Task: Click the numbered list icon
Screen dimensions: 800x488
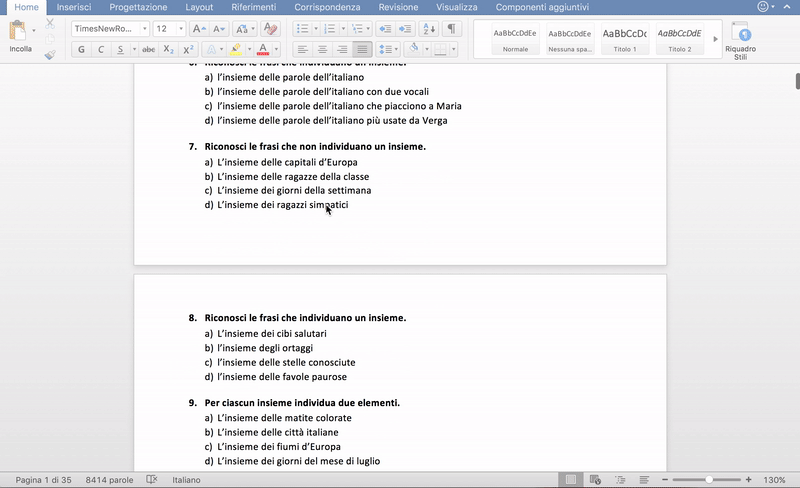Action: click(x=330, y=29)
